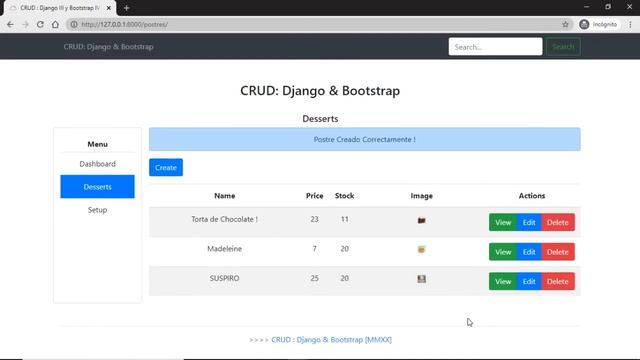
Task: Click the Image column header
Action: (x=422, y=196)
